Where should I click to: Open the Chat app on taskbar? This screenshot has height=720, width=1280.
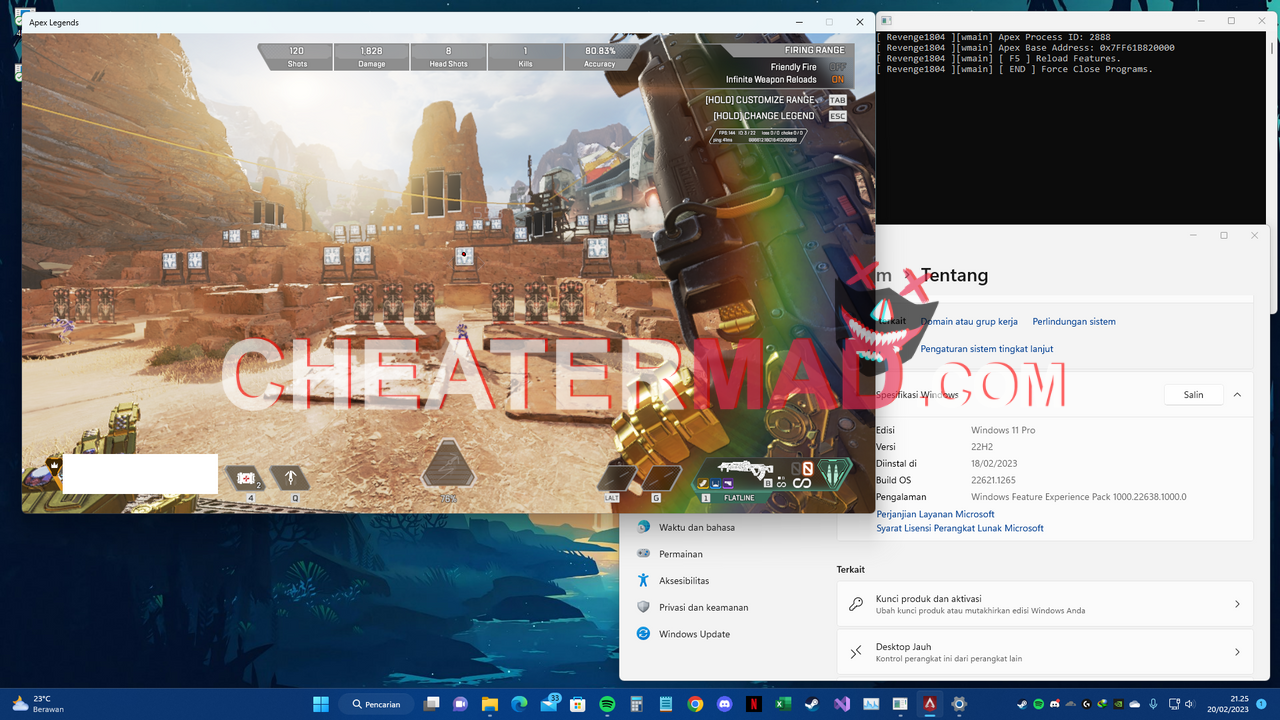[x=461, y=704]
